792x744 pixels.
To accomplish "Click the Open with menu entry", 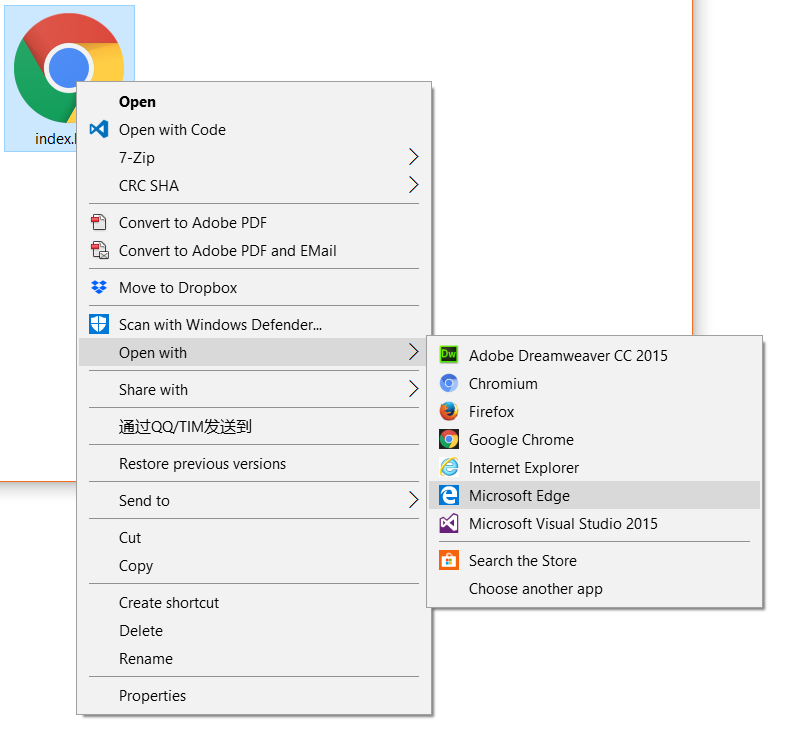I will tap(254, 352).
